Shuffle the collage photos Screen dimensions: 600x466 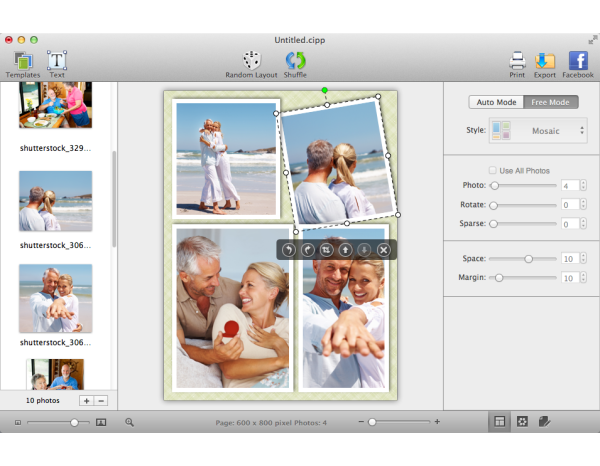click(295, 62)
